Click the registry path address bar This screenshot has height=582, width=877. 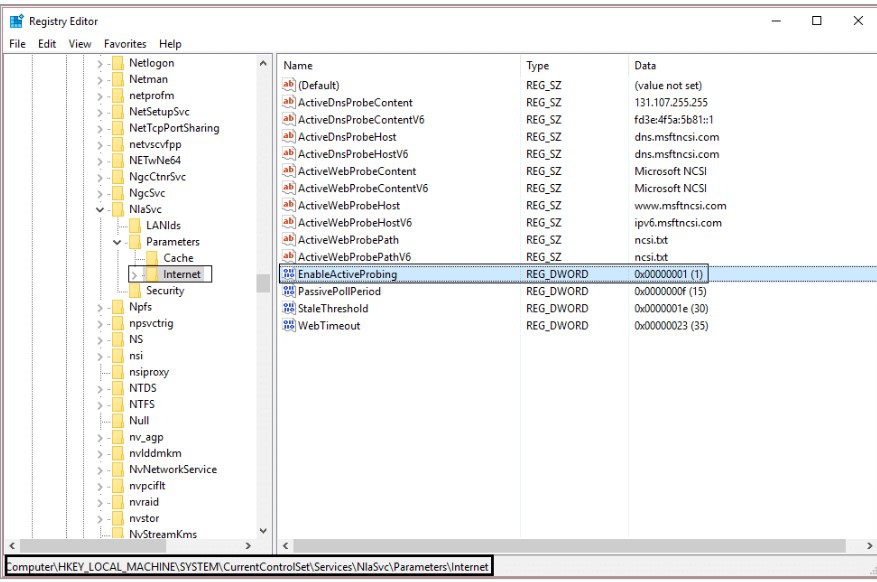coord(249,566)
